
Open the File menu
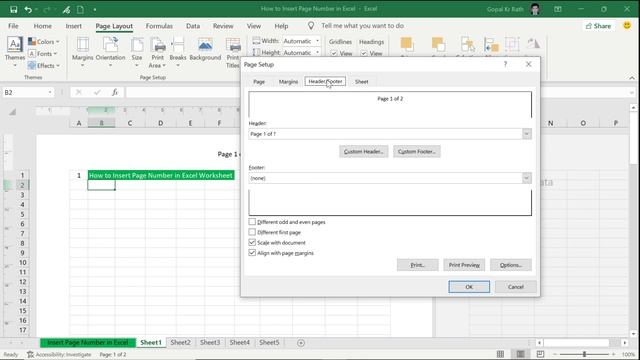pos(13,26)
